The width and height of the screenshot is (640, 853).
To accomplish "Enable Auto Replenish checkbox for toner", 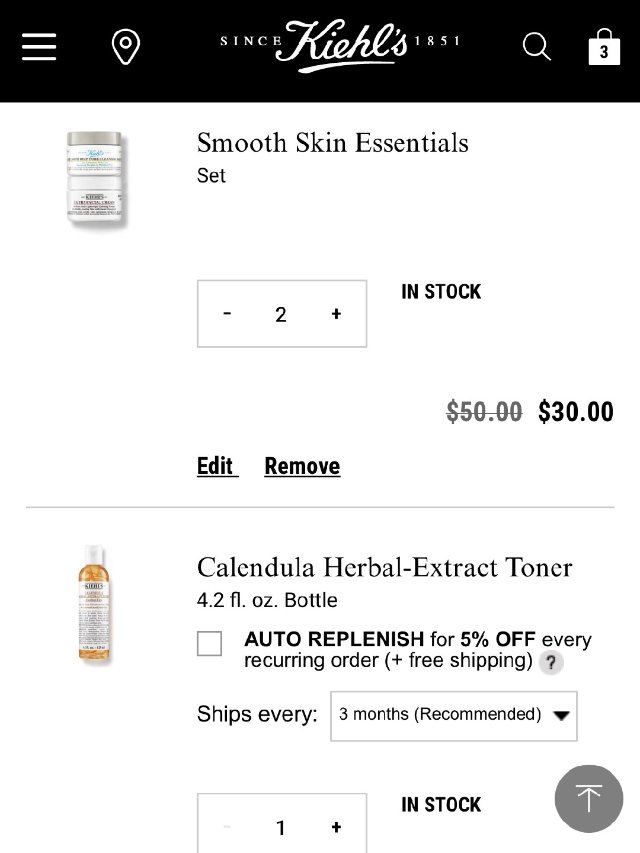I will coord(210,643).
